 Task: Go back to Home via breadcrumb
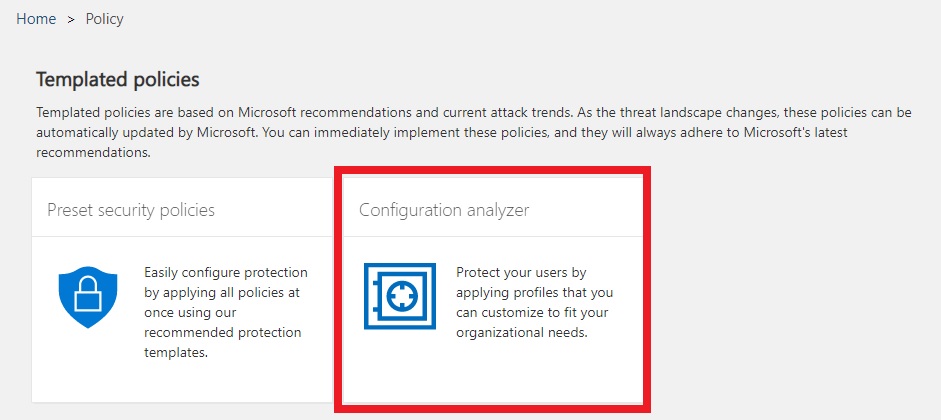coord(36,19)
